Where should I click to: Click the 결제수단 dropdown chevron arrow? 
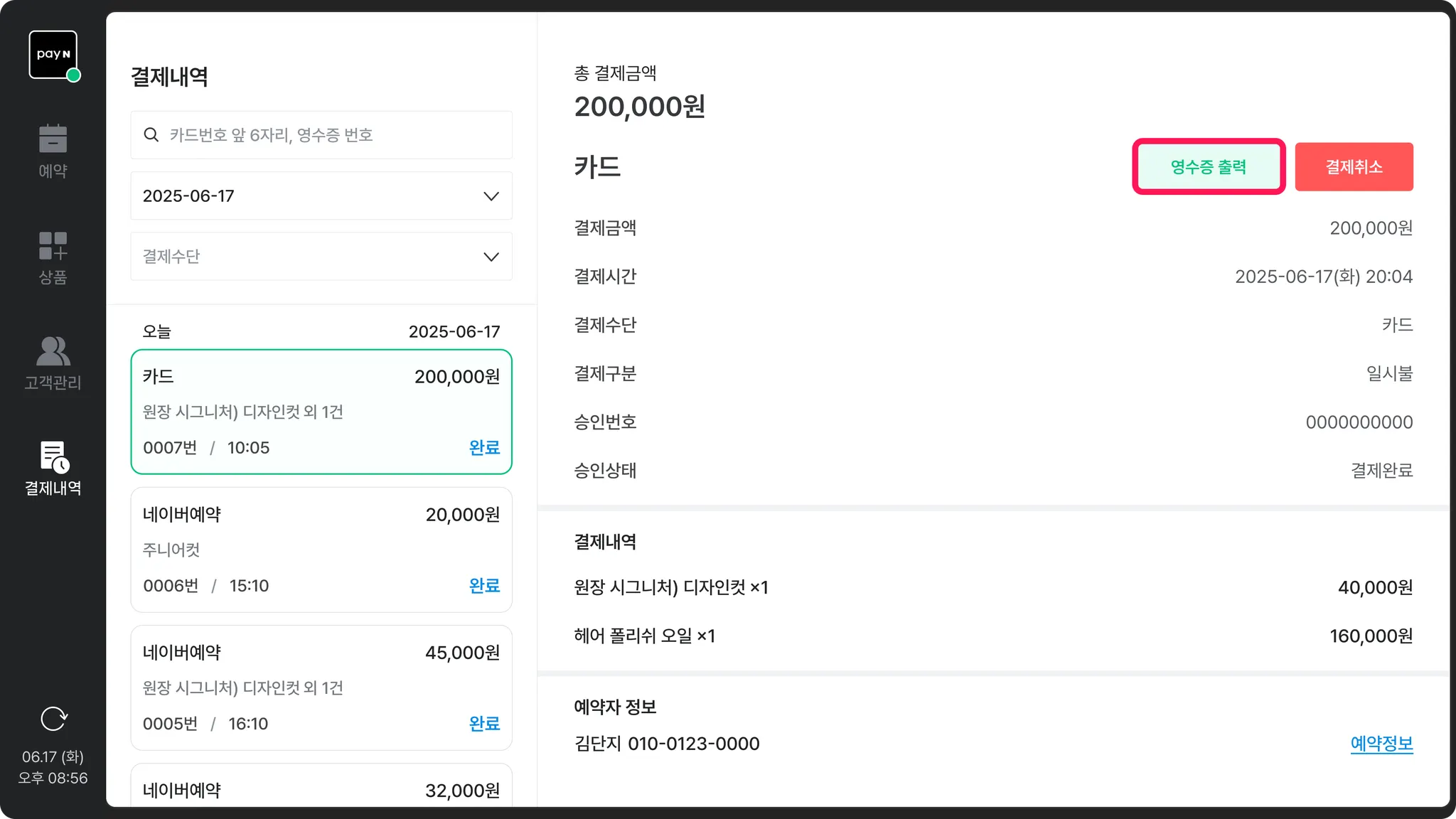(x=491, y=257)
